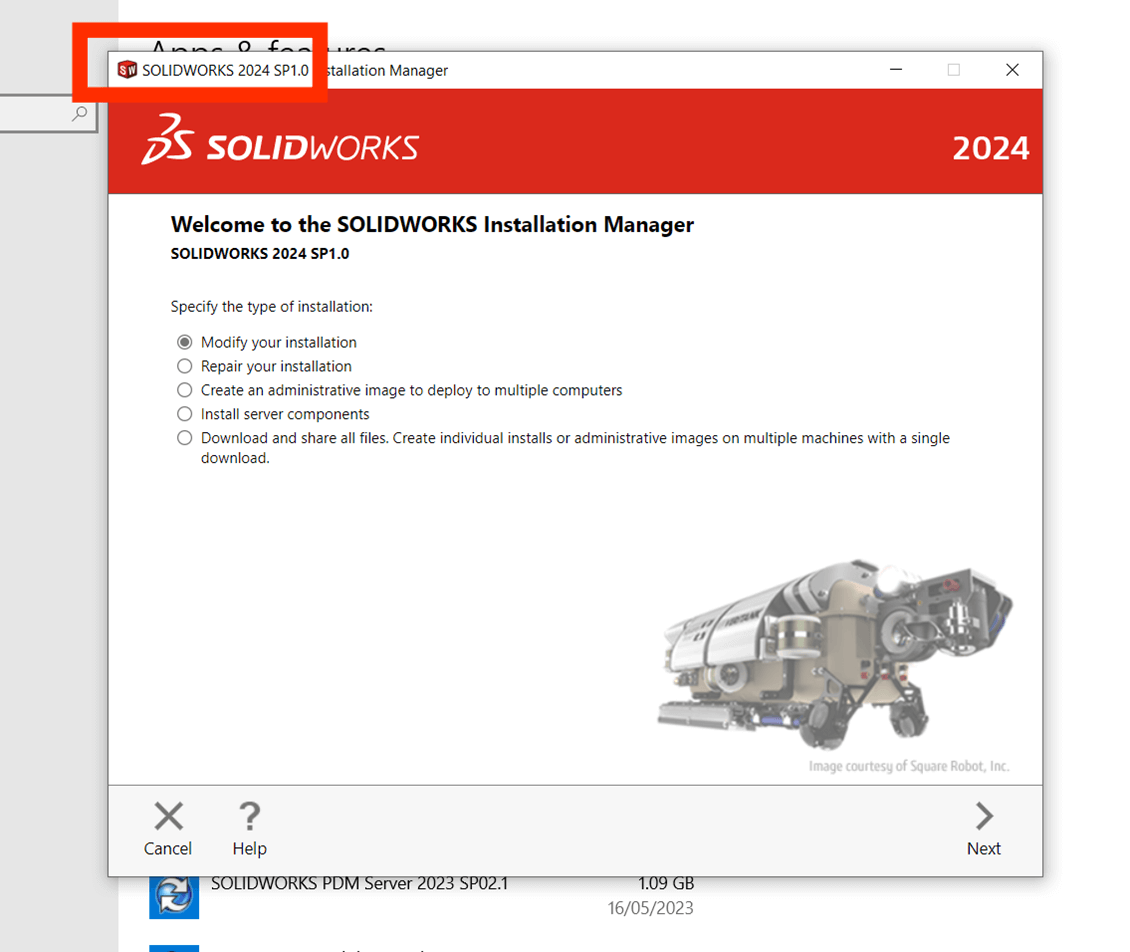The image size is (1130, 952).
Task: Click the red-highlighted SW icon near Apps & features
Action: [126, 70]
